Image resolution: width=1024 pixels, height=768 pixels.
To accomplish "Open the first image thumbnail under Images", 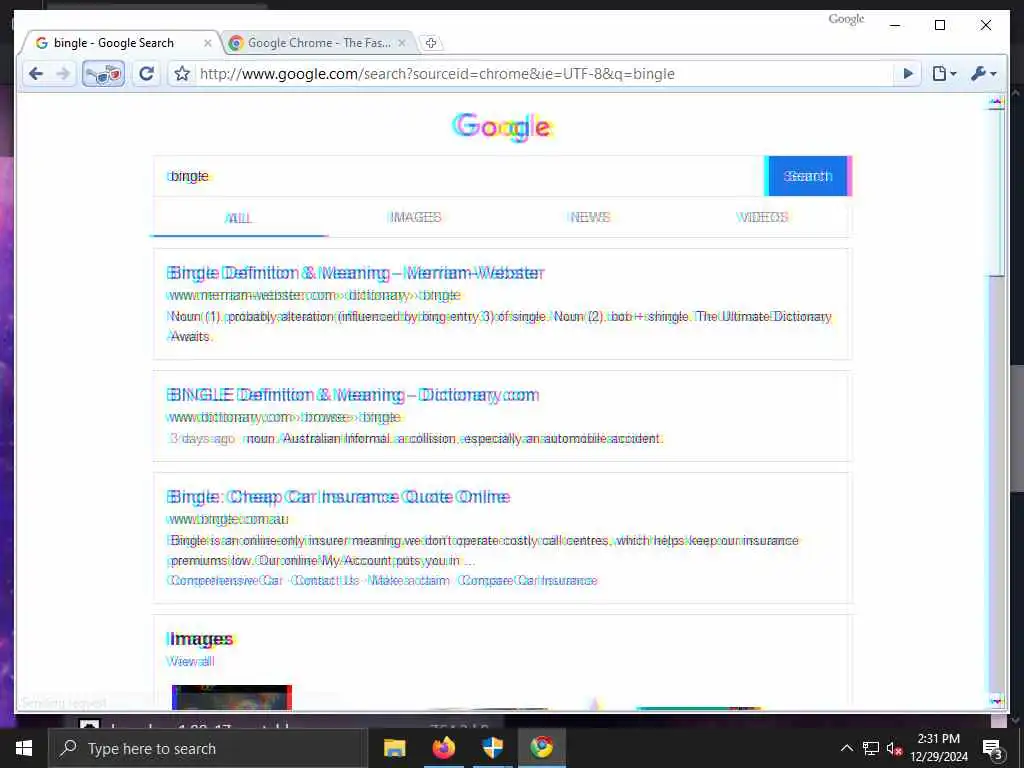I will [232, 697].
